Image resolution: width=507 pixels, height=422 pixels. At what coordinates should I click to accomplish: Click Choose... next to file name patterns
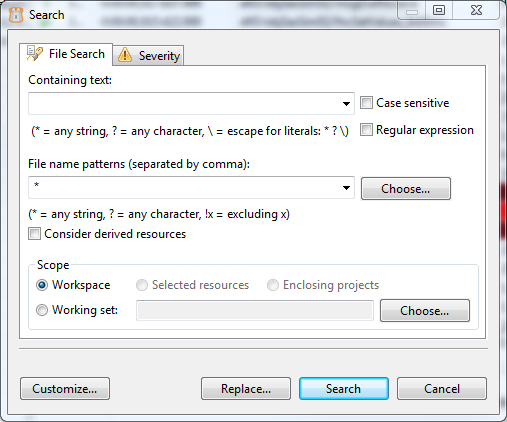click(406, 189)
